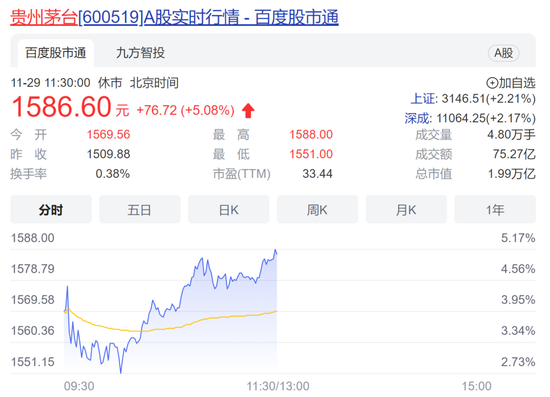Click the 昨收 value 1509.88

pos(108,154)
